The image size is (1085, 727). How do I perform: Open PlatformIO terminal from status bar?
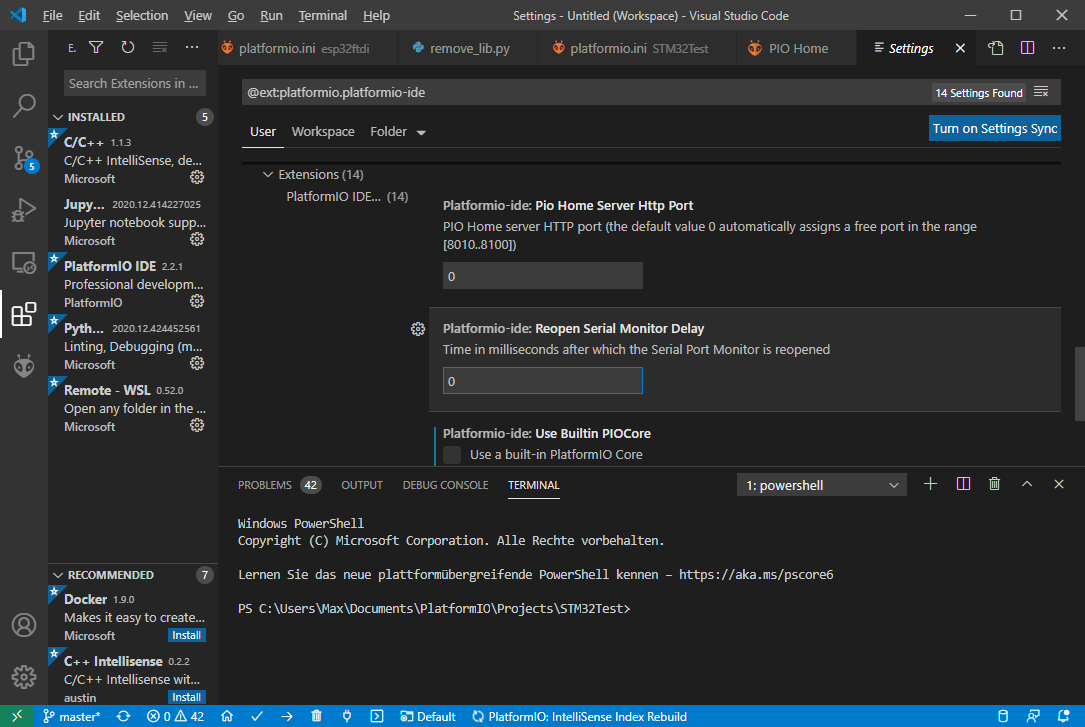tap(376, 716)
